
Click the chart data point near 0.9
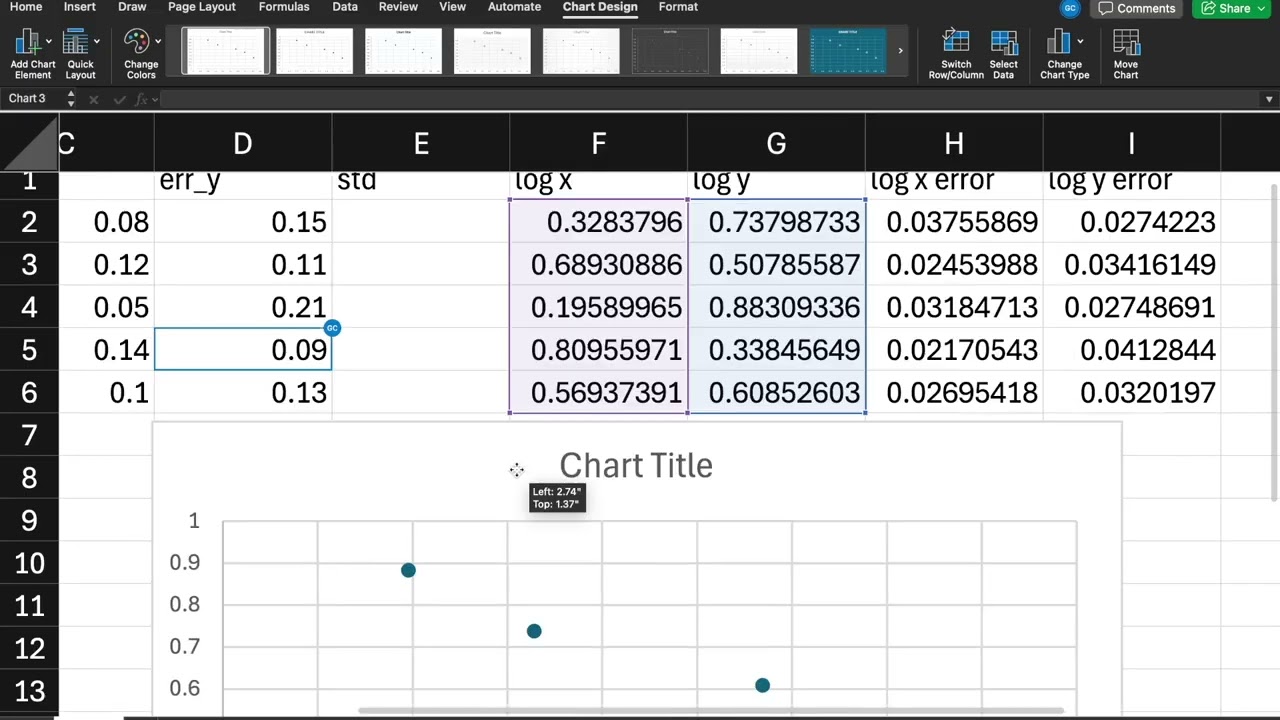click(408, 570)
